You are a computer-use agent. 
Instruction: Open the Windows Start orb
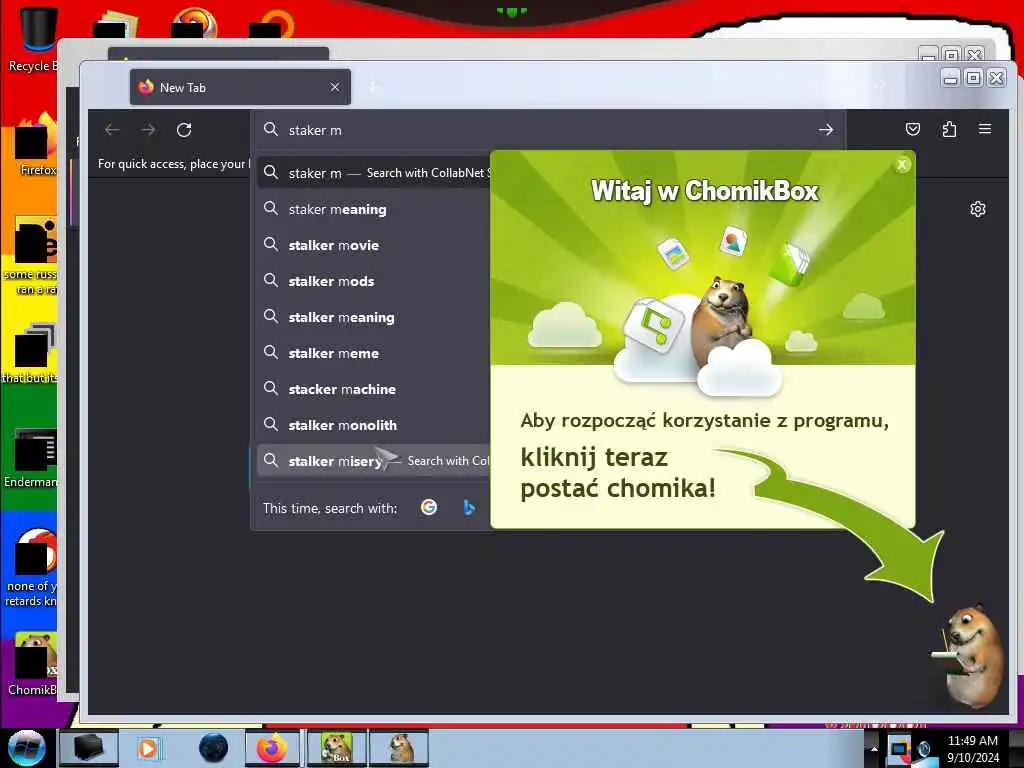point(26,748)
